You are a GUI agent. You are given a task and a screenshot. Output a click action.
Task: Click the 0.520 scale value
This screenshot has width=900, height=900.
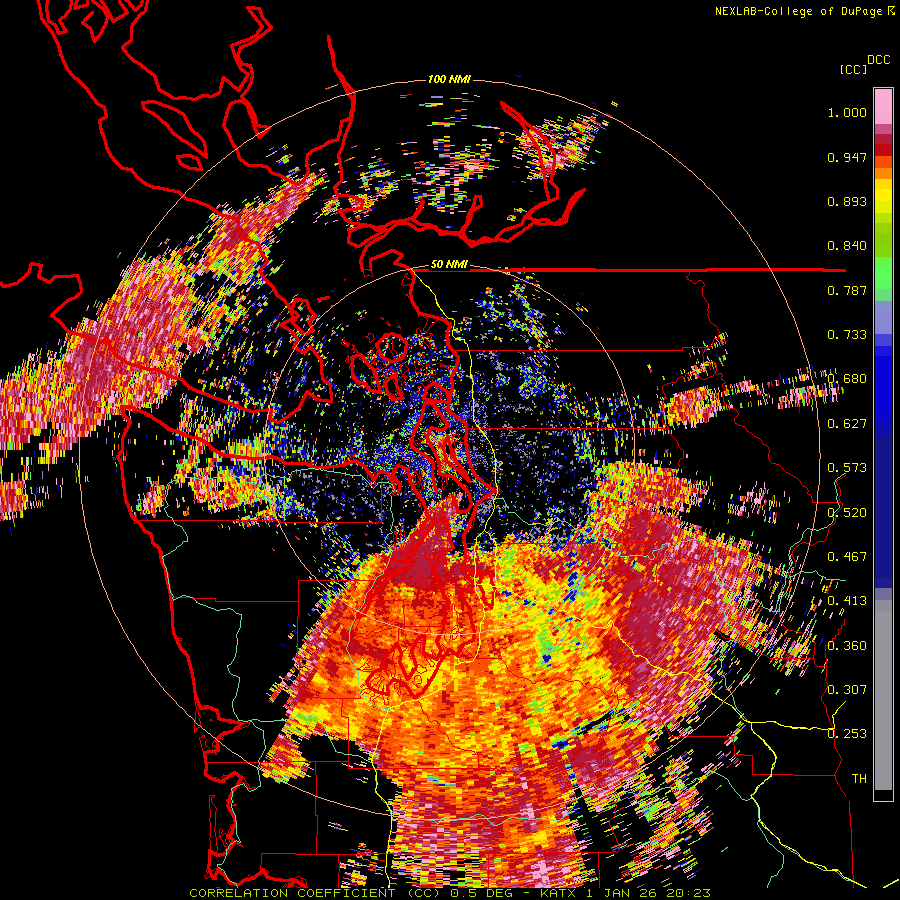point(847,512)
